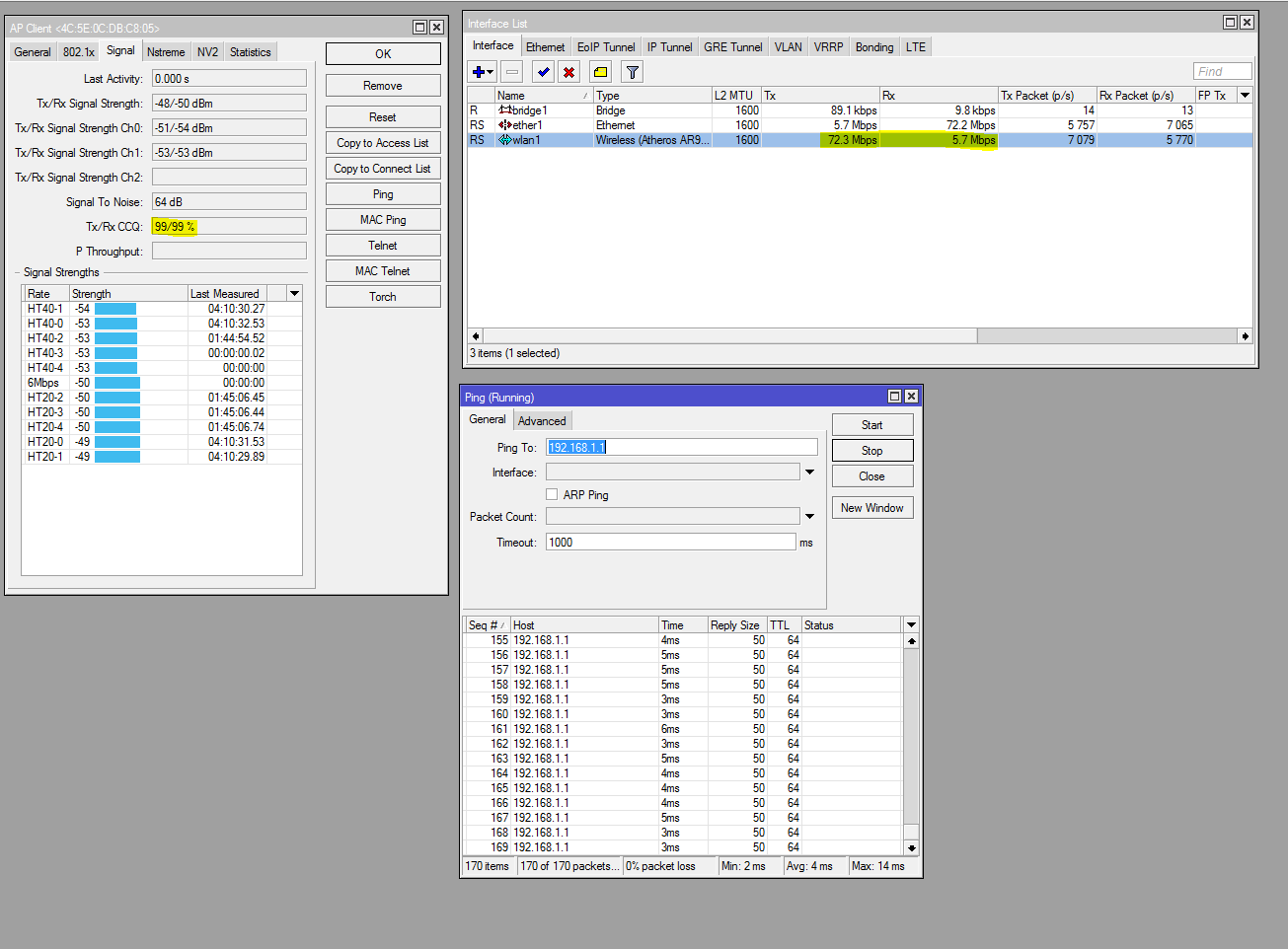The image size is (1288, 949).
Task: Expand the Packet Count dropdown
Action: pyautogui.click(x=809, y=517)
